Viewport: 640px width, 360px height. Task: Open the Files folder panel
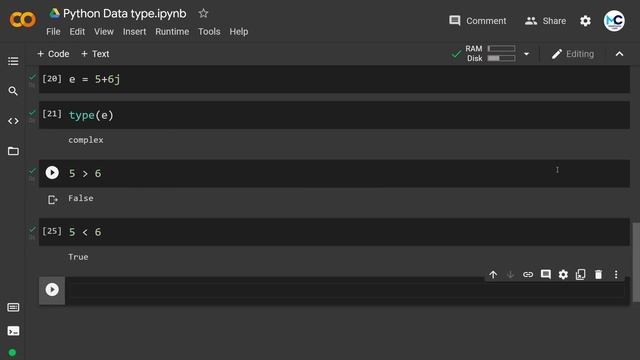click(13, 151)
